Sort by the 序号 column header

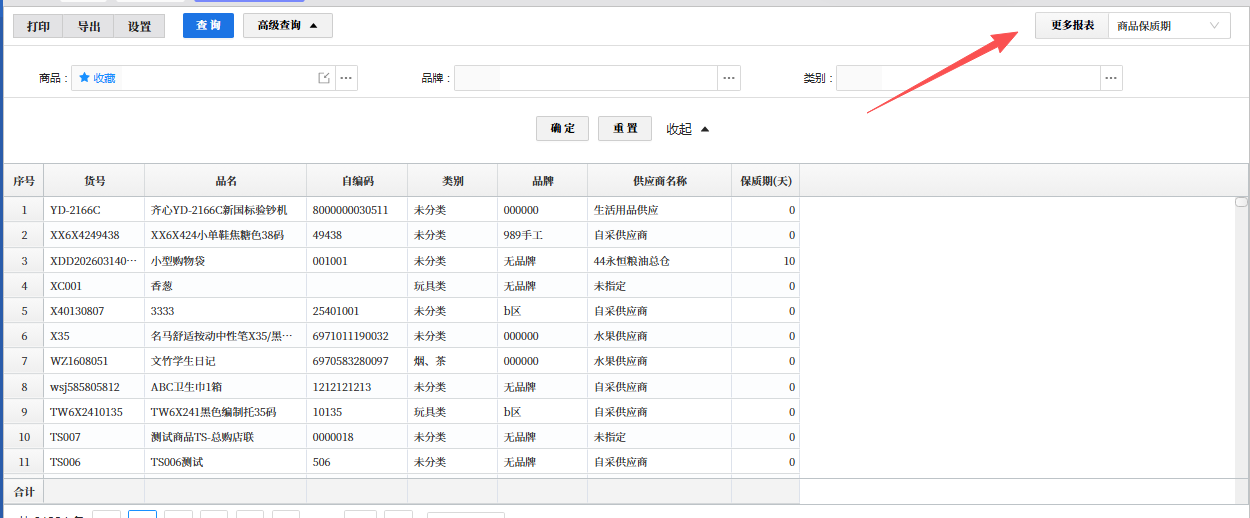click(24, 181)
